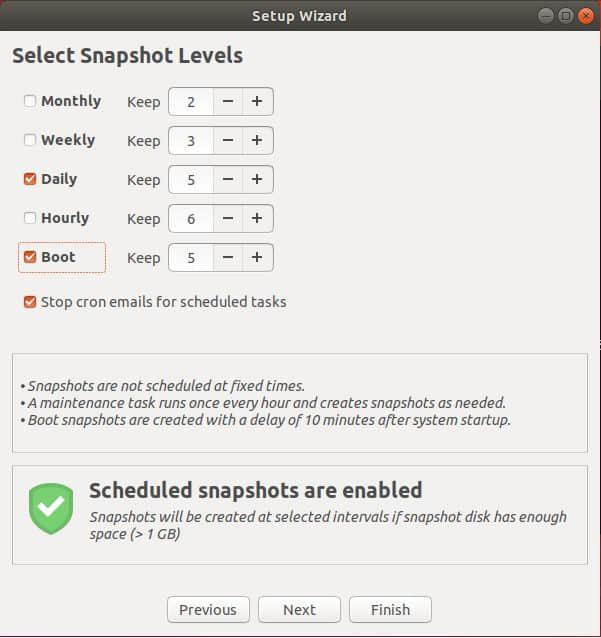The width and height of the screenshot is (601, 638).
Task: Decrease the Monthly keep count with minus
Action: (228, 101)
